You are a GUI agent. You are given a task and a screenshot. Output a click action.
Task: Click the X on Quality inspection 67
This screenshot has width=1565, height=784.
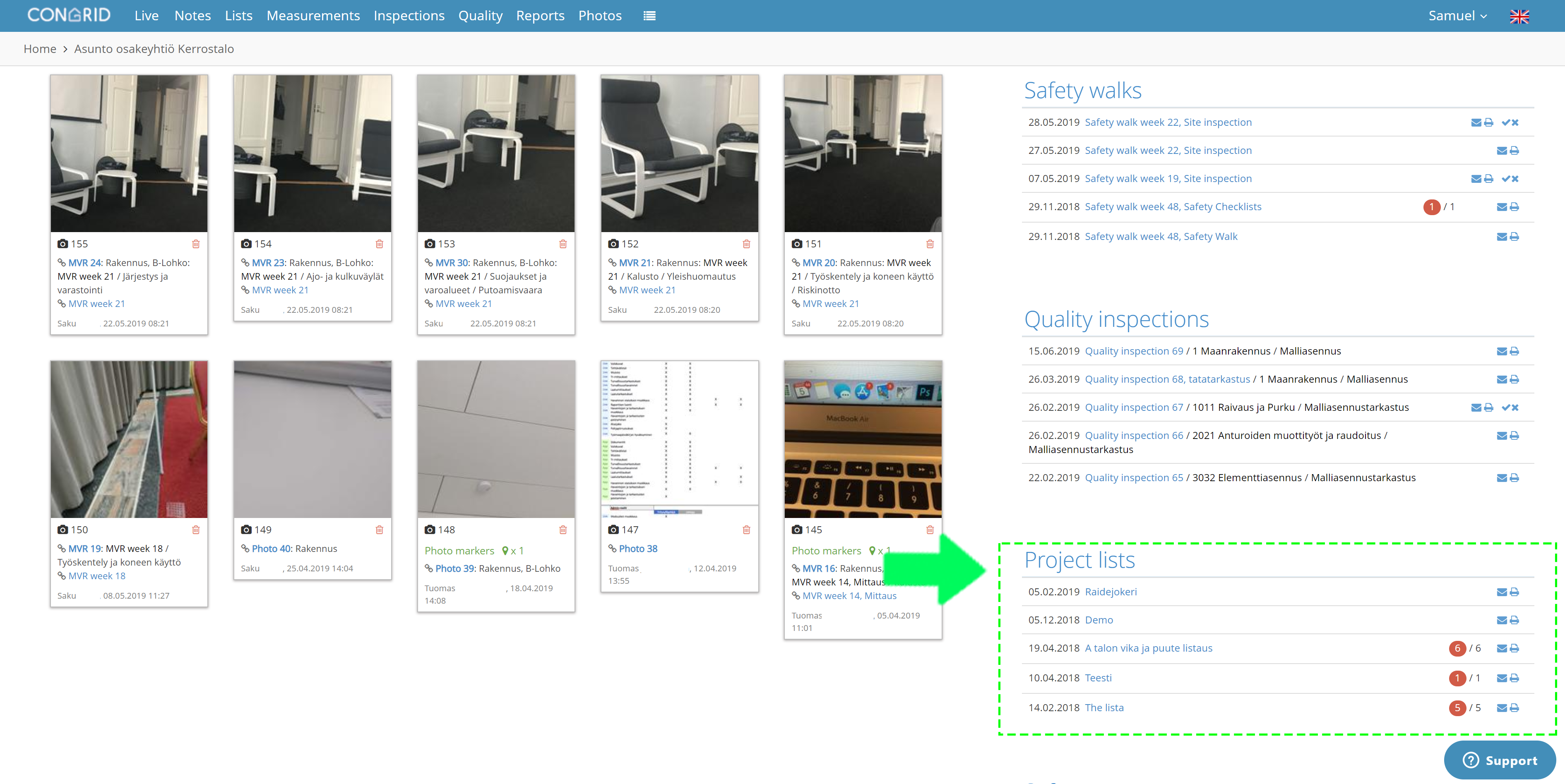(x=1515, y=408)
